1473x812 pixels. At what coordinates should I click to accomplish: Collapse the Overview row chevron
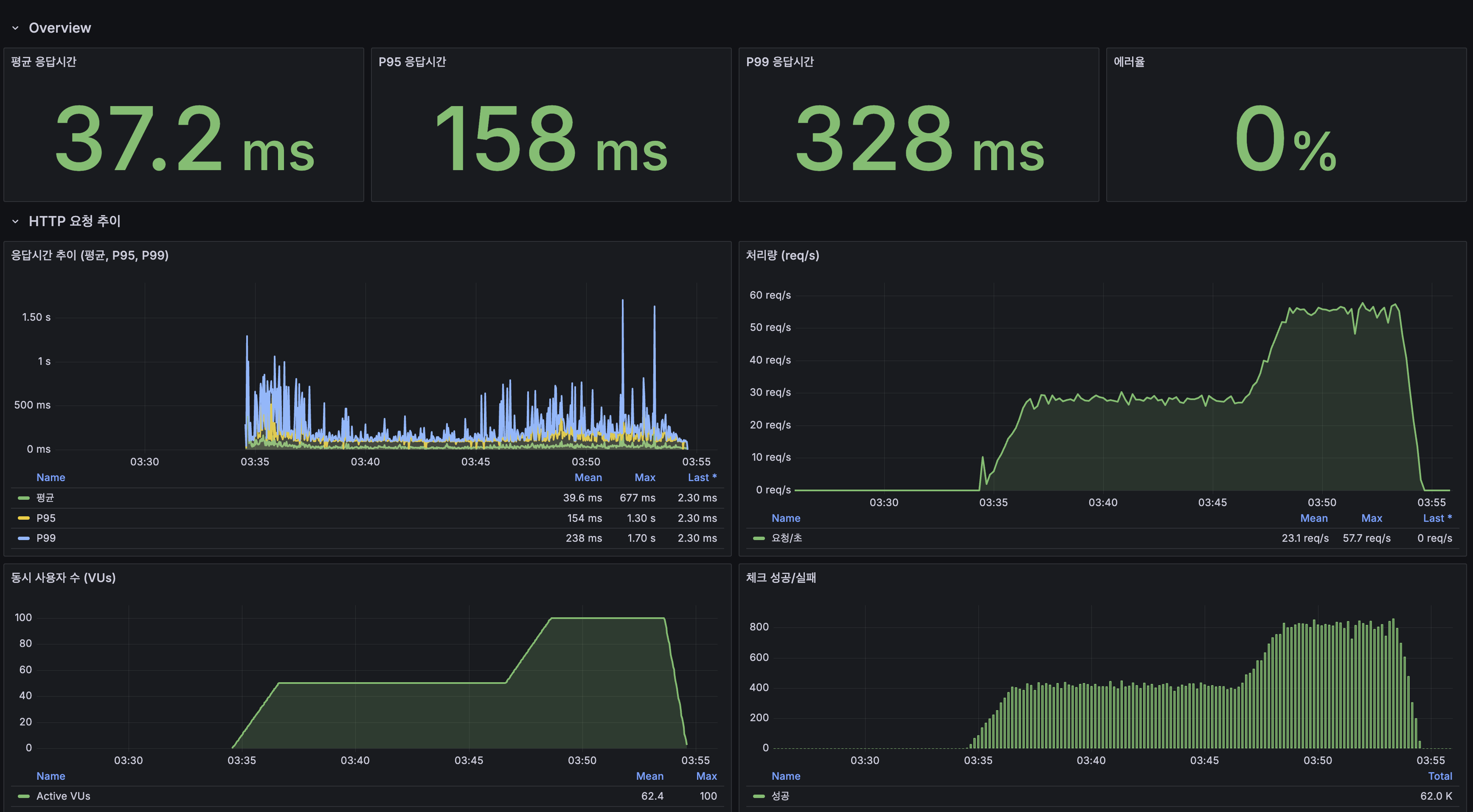[x=15, y=28]
